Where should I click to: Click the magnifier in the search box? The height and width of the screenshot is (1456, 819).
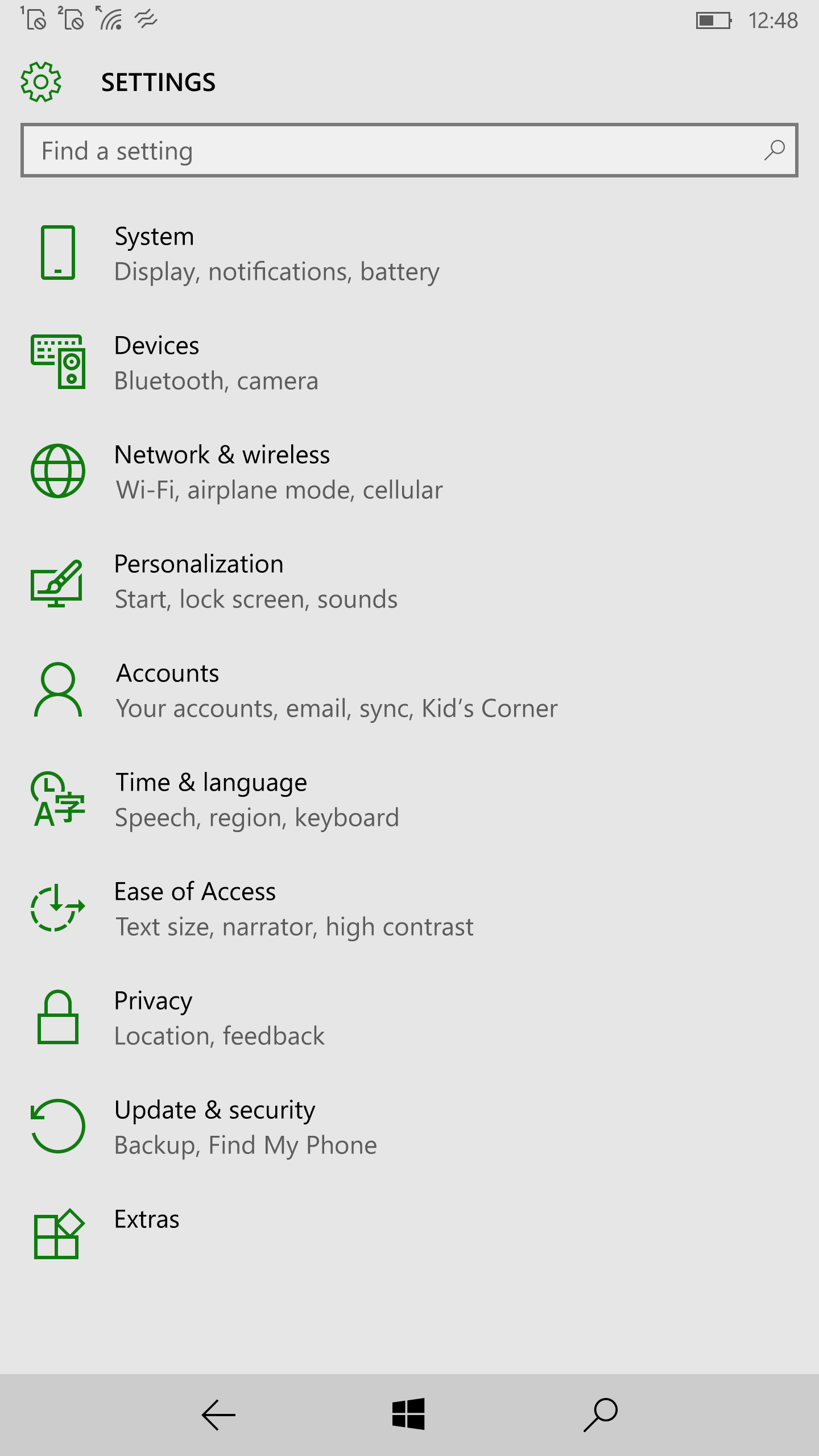(775, 151)
